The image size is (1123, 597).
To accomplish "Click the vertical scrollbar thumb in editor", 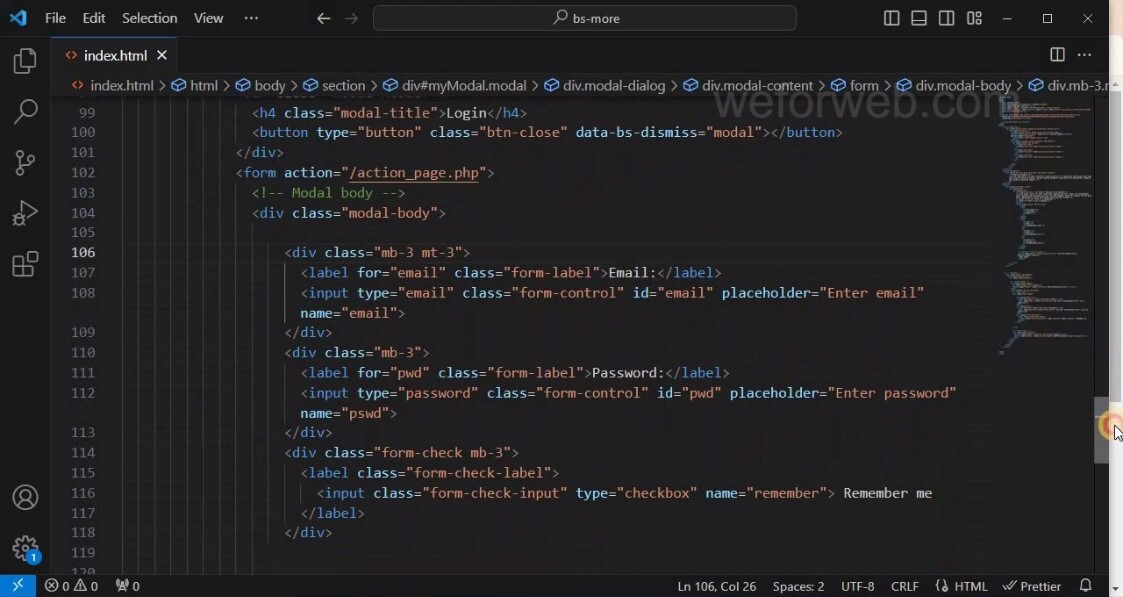I will pos(1101,430).
